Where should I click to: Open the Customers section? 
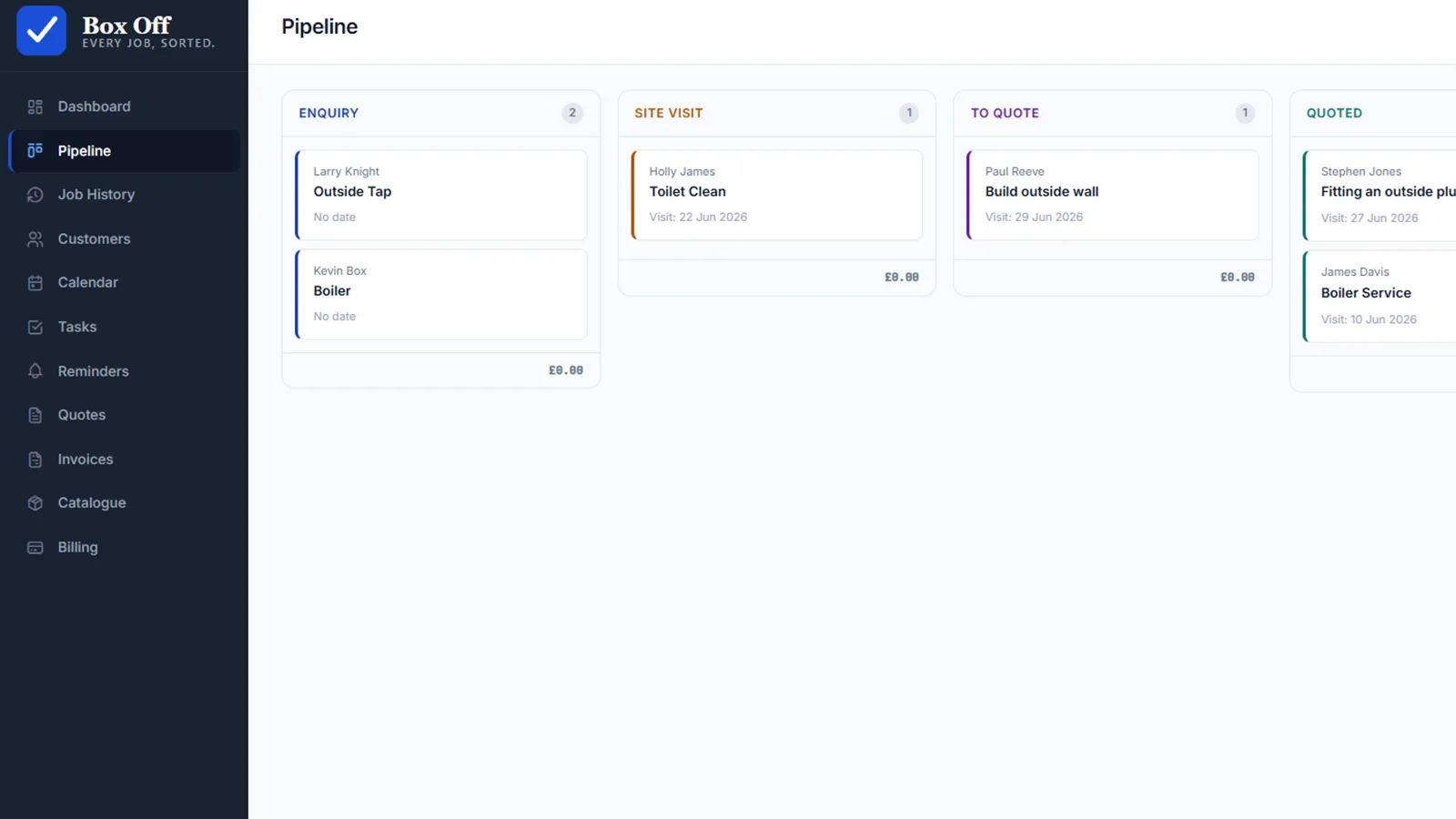pyautogui.click(x=125, y=238)
